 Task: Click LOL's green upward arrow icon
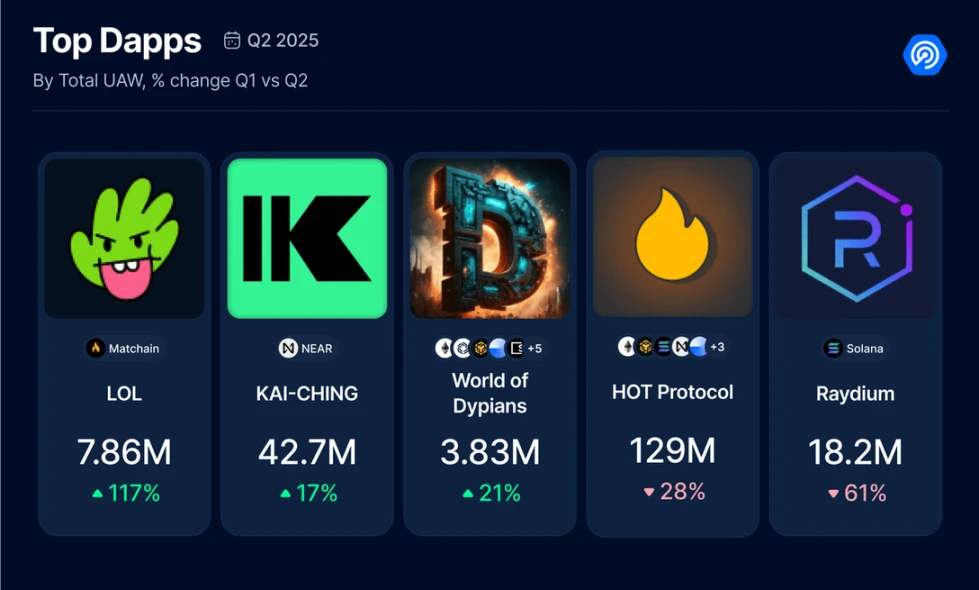[x=97, y=493]
